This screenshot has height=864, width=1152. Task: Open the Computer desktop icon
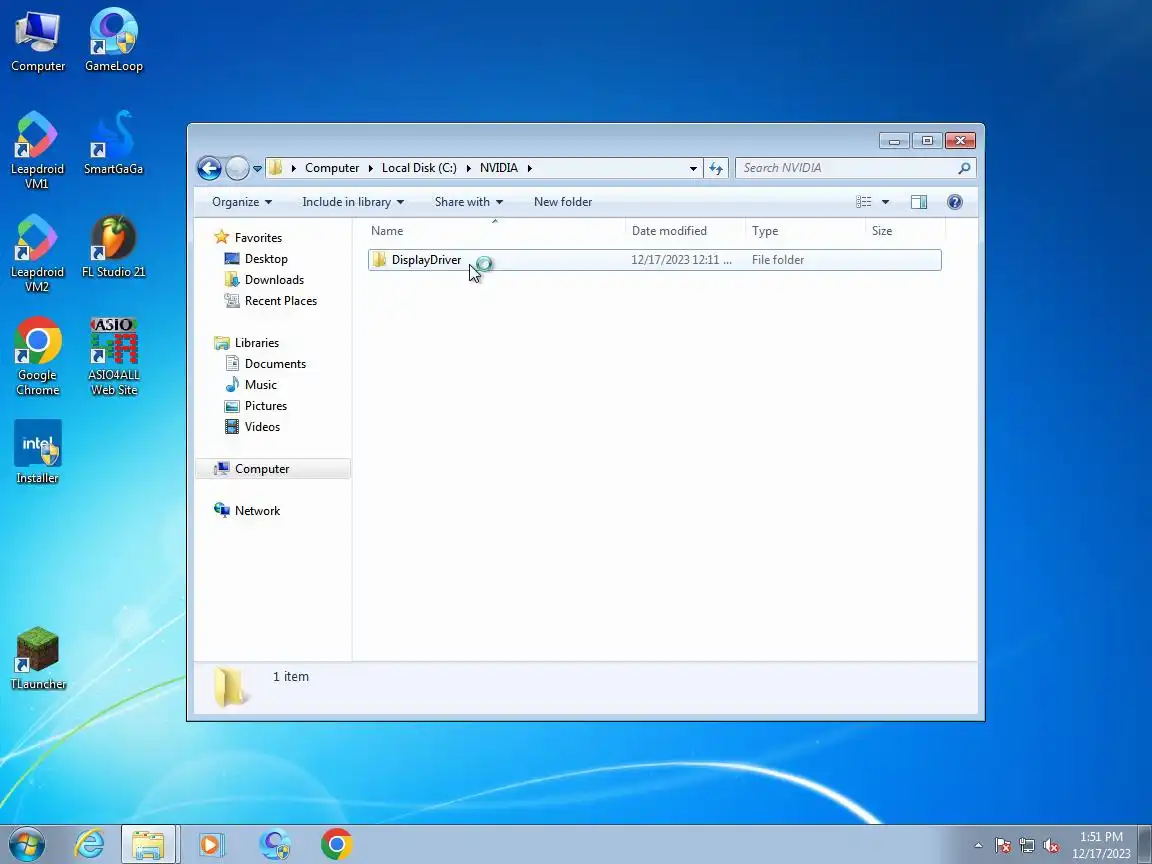click(x=37, y=41)
